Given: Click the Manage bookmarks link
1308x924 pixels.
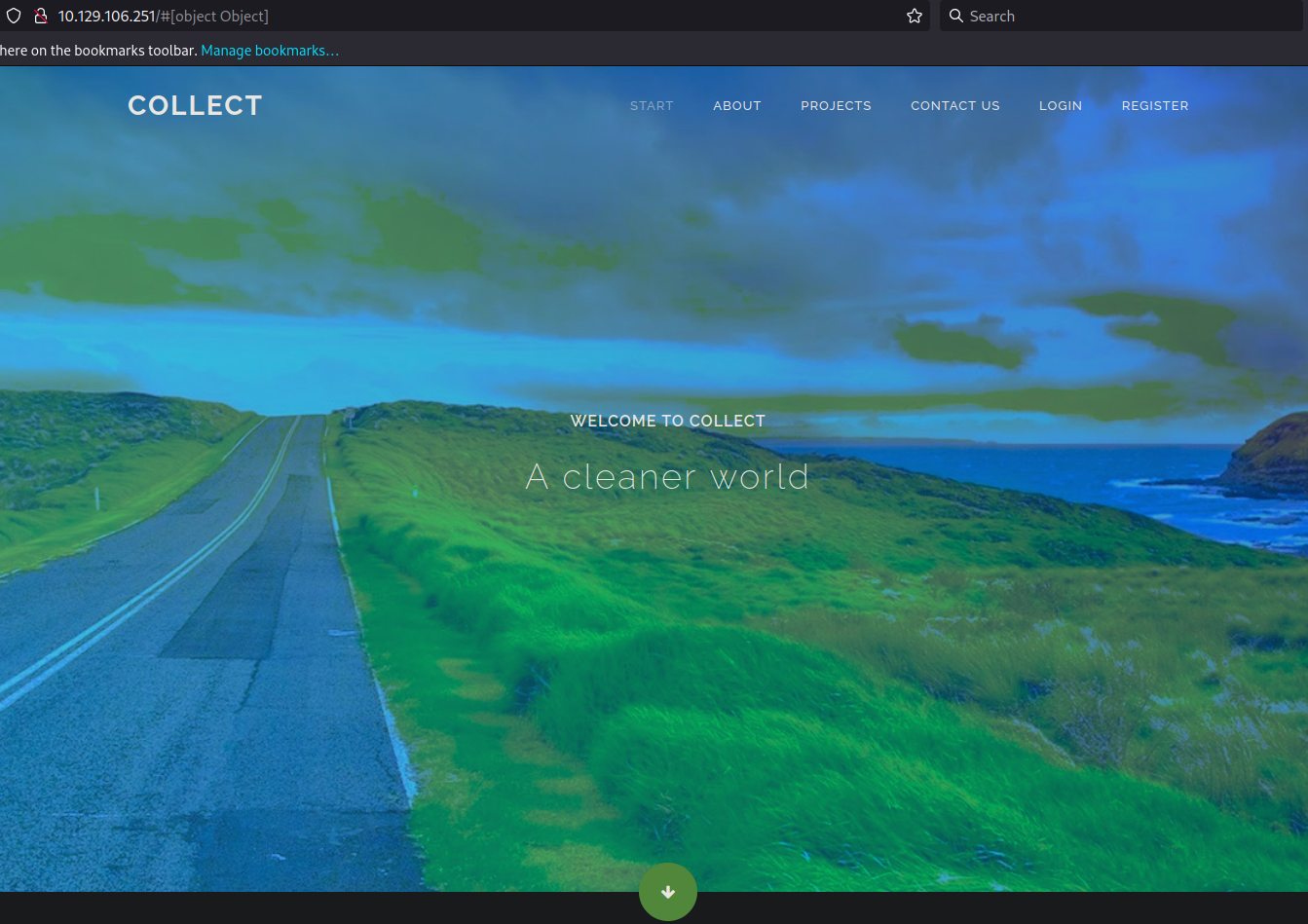Looking at the screenshot, I should (270, 51).
